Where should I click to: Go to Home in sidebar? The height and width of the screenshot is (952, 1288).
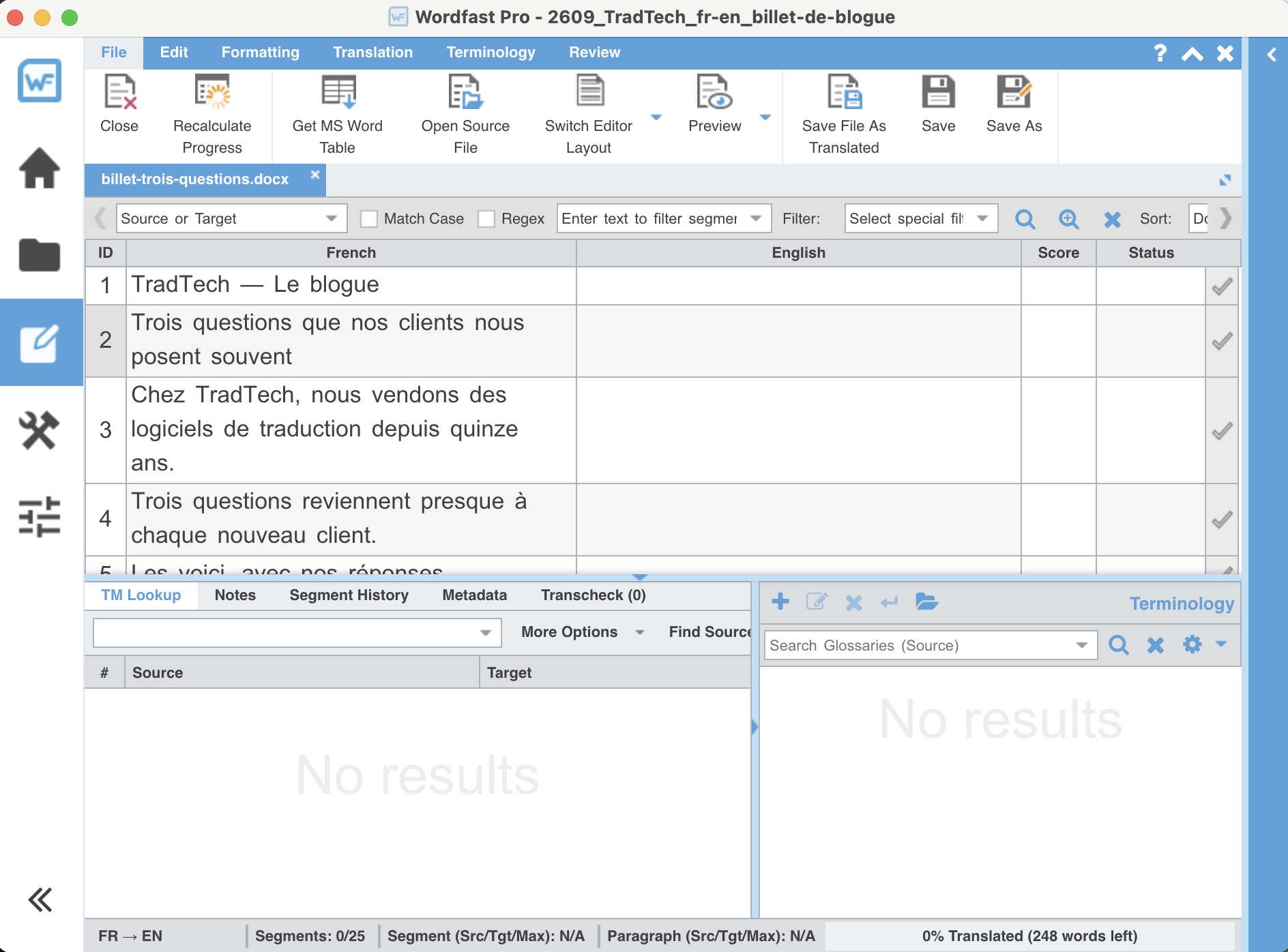pyautogui.click(x=40, y=168)
